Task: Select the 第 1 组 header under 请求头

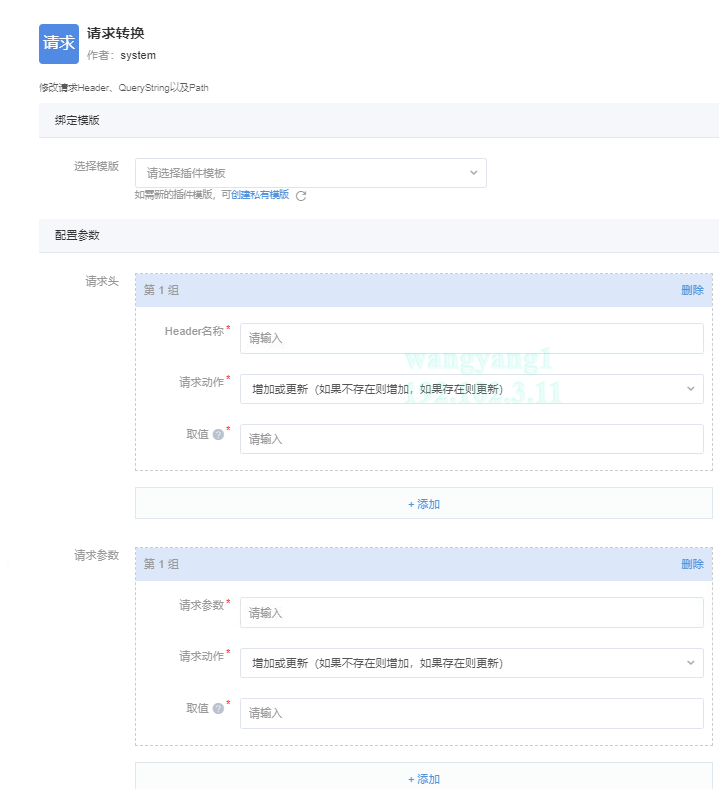Action: (x=162, y=290)
